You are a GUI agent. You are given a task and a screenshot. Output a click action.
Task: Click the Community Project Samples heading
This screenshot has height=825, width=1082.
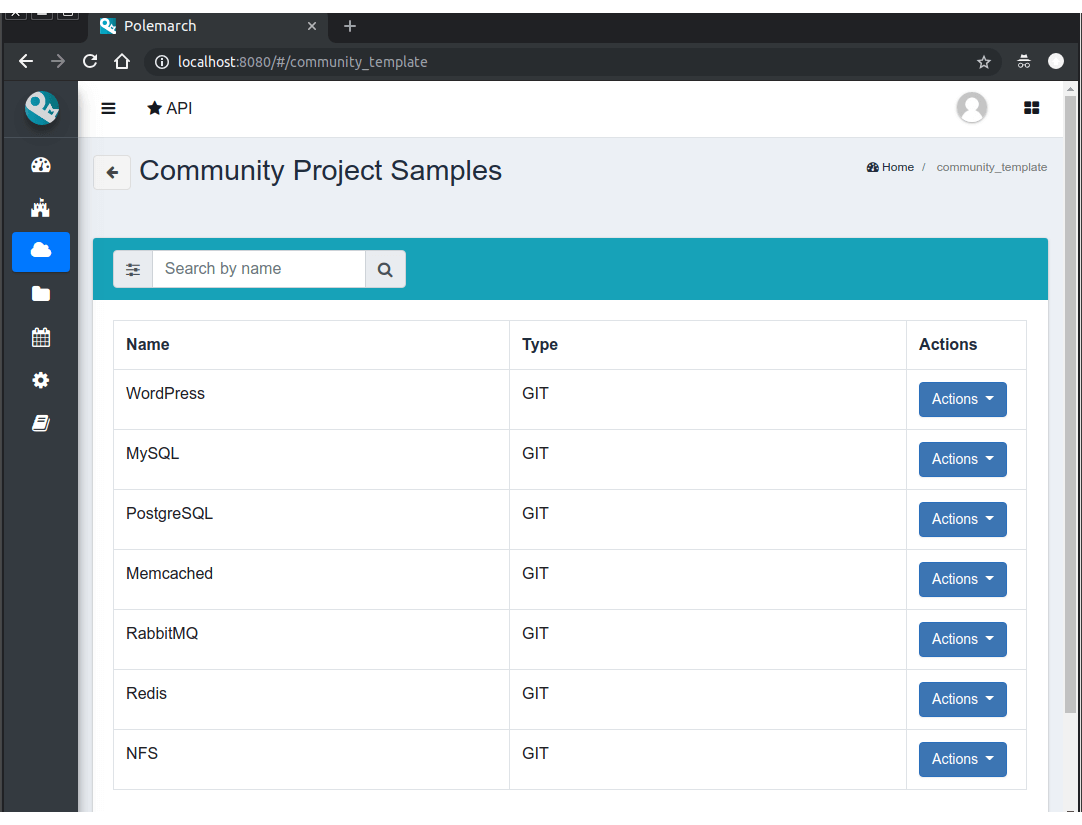[x=320, y=170]
